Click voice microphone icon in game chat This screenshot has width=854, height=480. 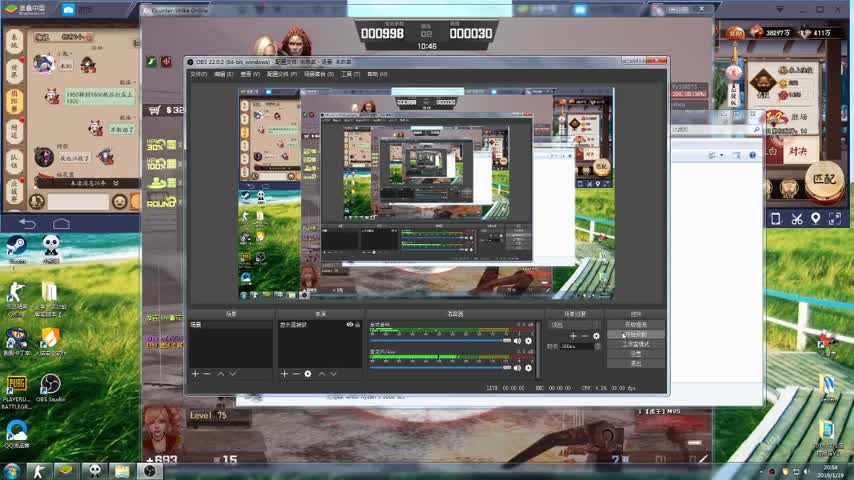[x=36, y=202]
